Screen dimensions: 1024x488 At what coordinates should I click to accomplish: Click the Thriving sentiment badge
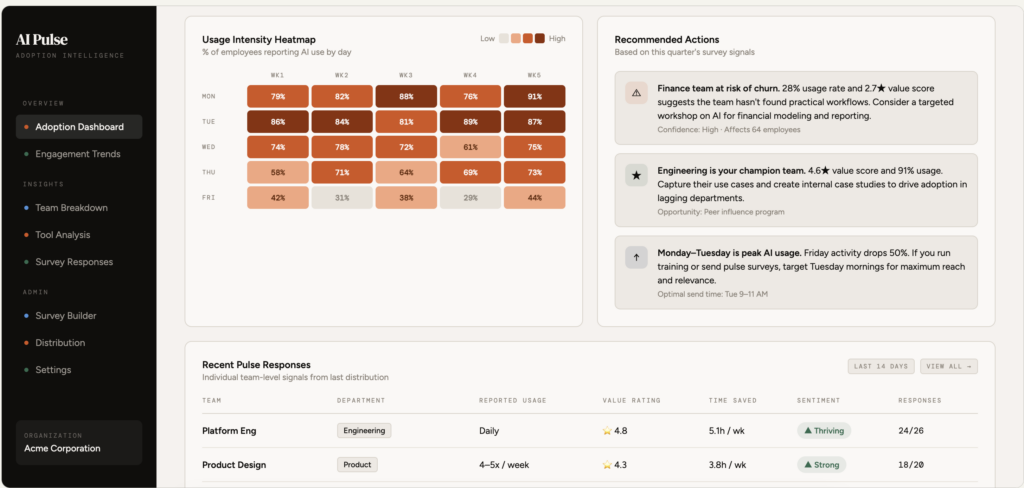(823, 431)
